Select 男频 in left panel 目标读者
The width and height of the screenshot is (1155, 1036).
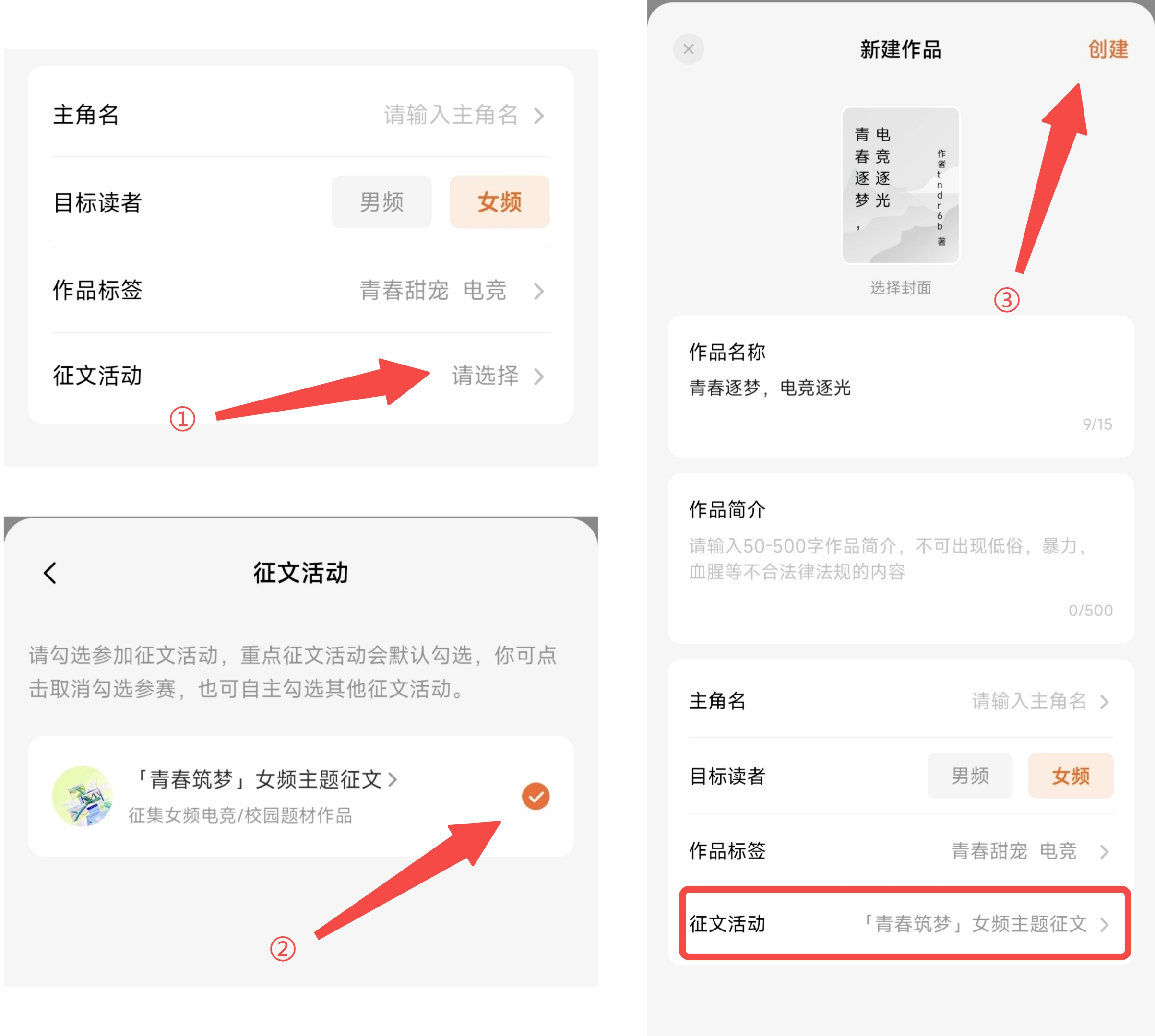(381, 202)
